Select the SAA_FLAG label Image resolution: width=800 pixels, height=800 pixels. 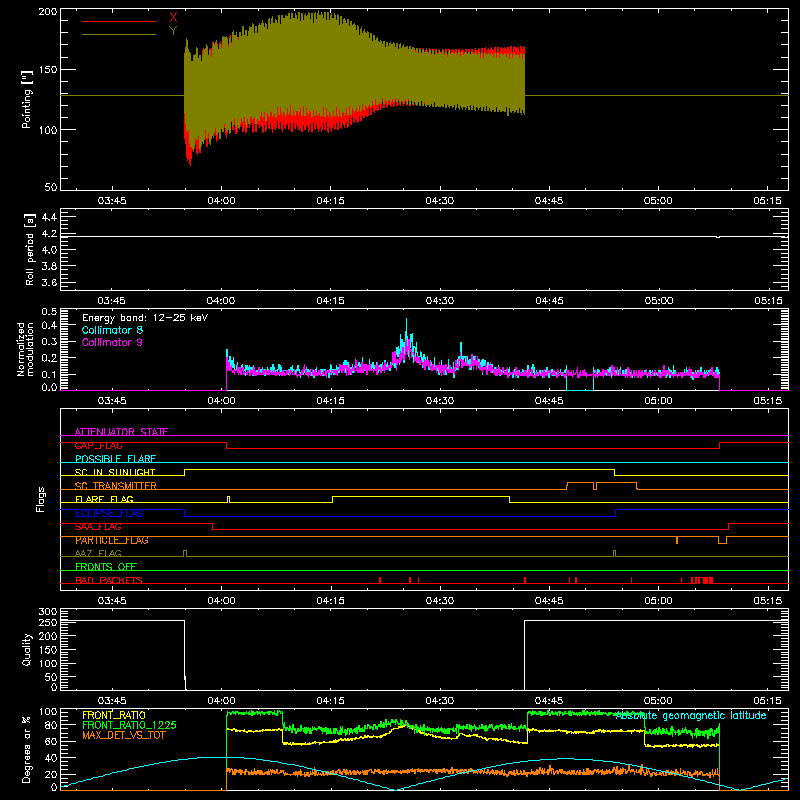pos(98,527)
